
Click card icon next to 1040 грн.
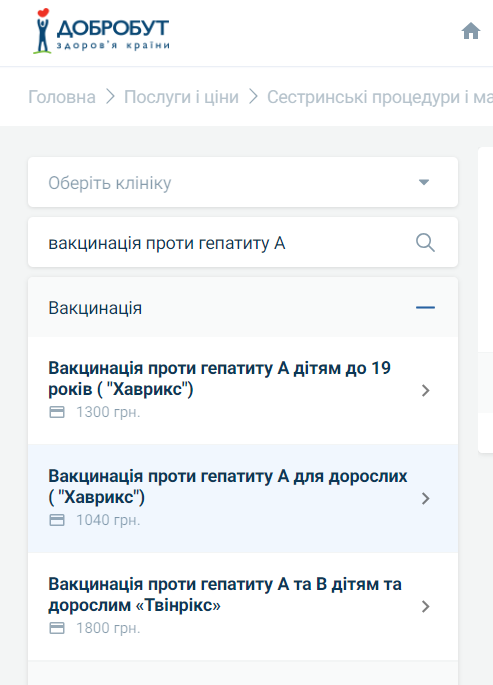57,520
